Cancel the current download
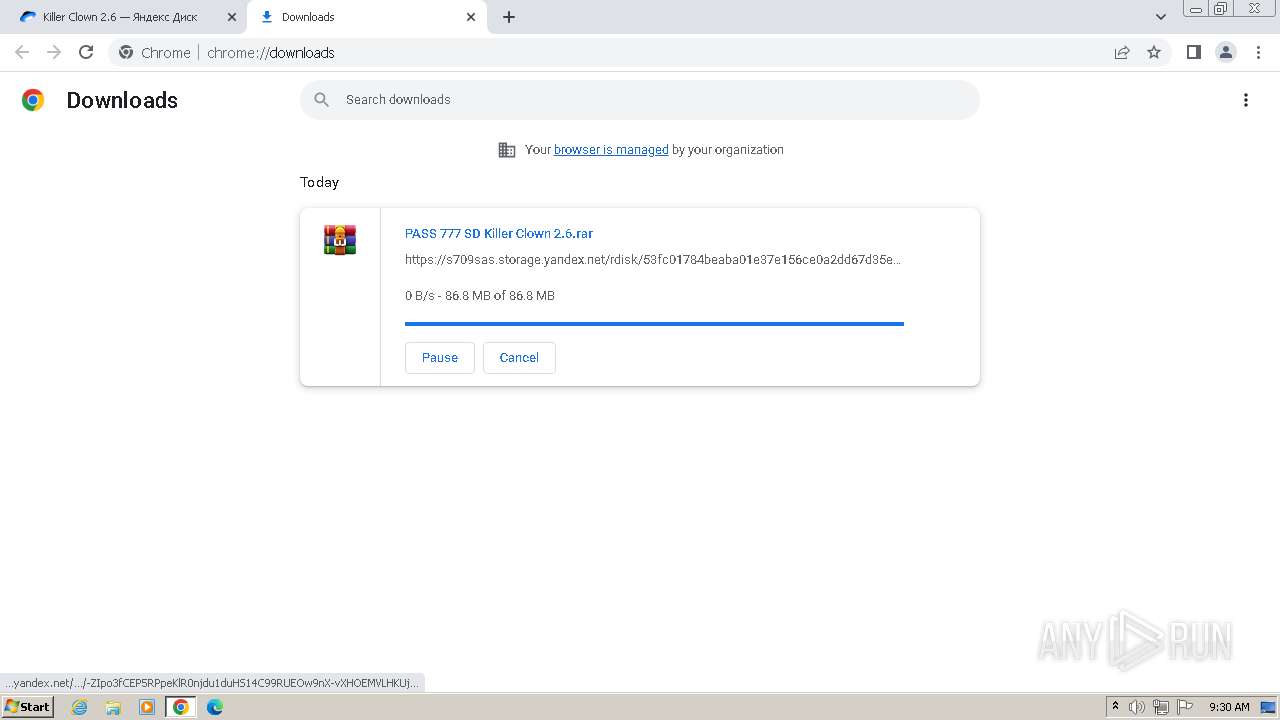 coord(519,358)
